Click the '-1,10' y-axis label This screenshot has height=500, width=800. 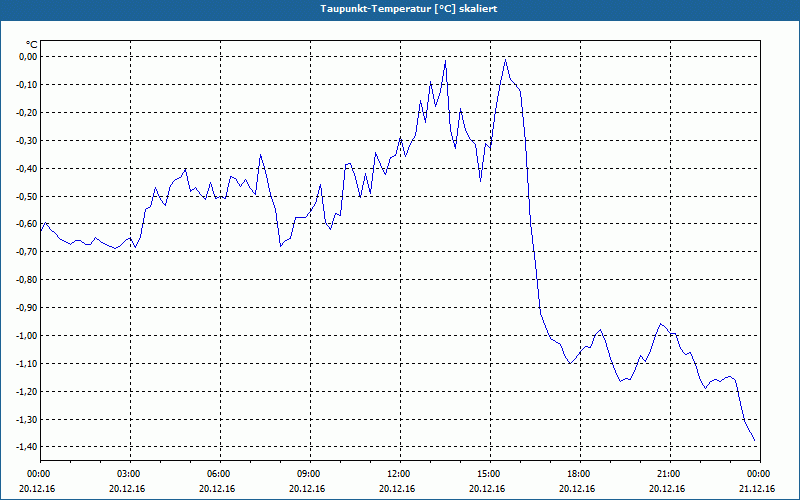point(27,364)
